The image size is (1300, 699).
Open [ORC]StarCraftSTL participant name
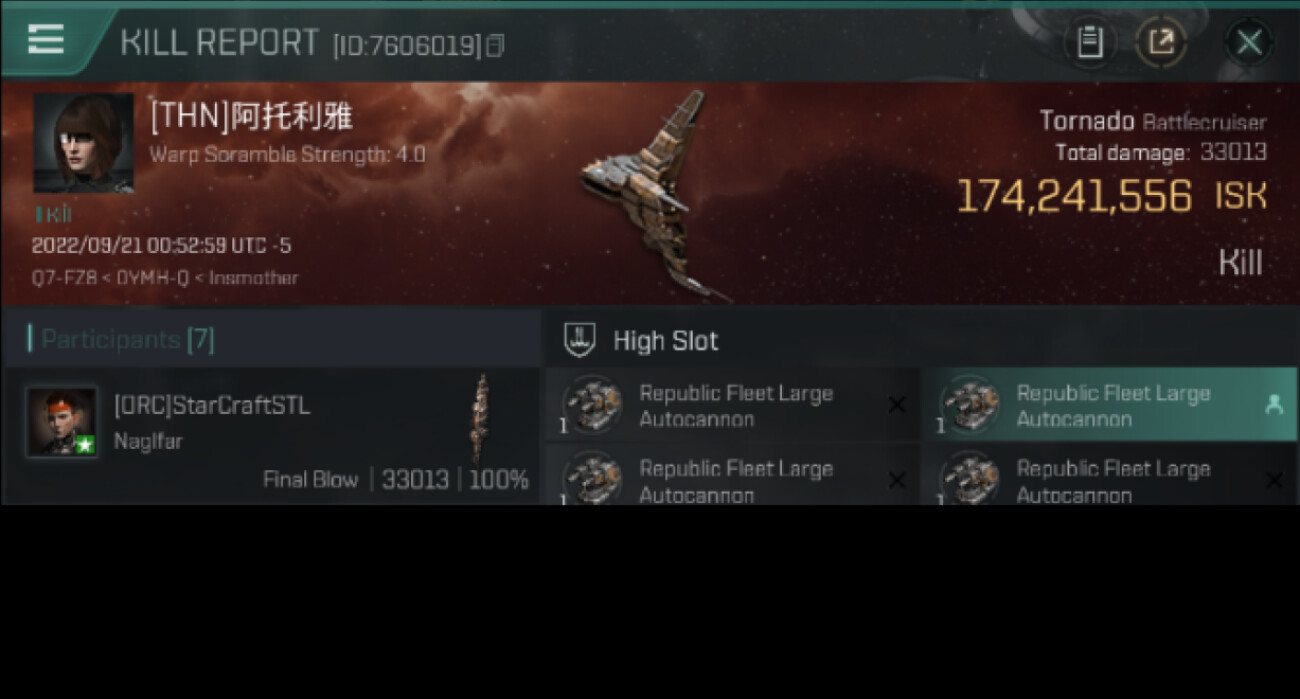tap(212, 405)
